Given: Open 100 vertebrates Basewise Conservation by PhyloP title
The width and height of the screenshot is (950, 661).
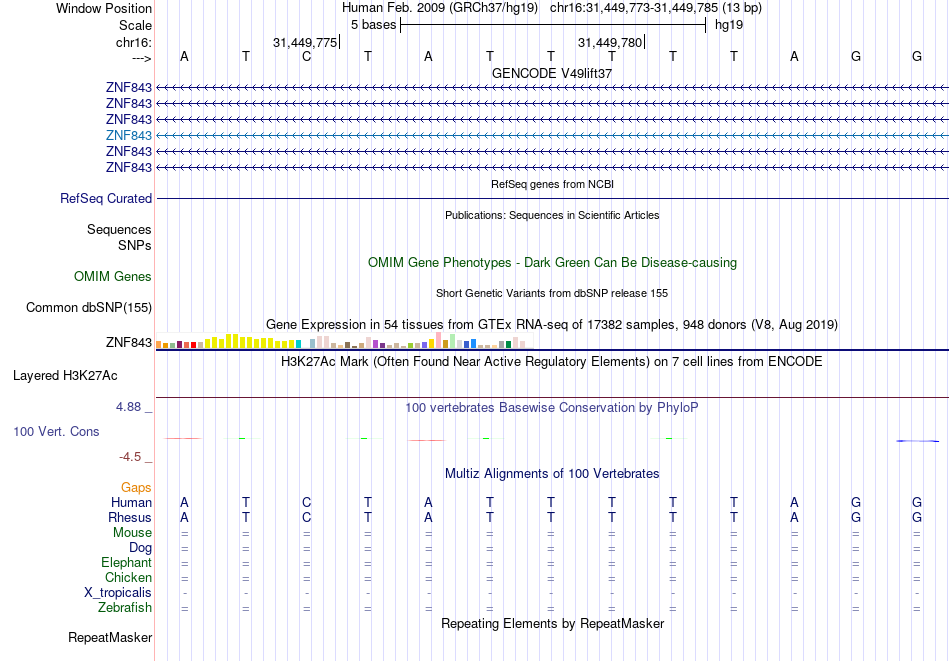Looking at the screenshot, I should (x=552, y=408).
